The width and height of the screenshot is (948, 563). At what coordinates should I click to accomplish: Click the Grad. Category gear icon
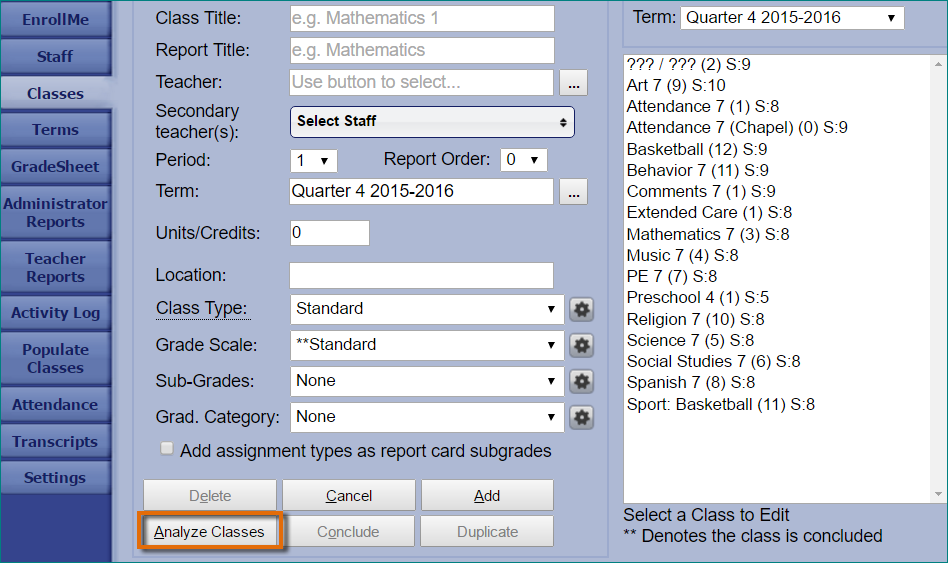pyautogui.click(x=581, y=417)
